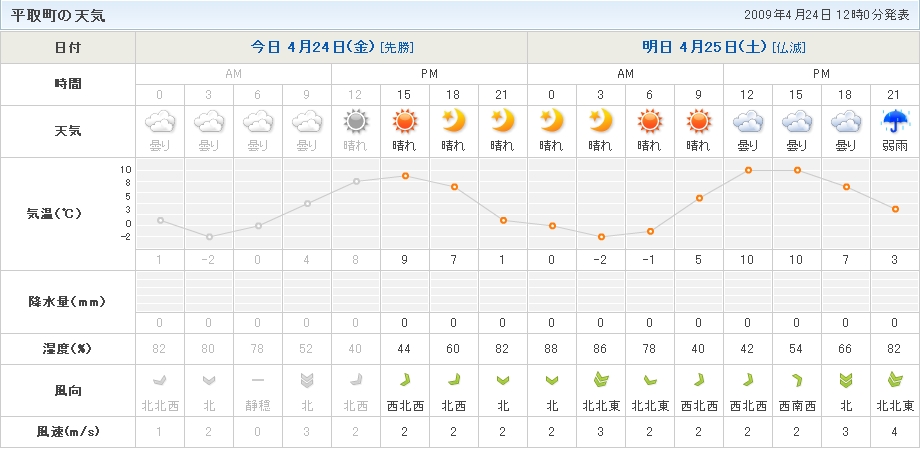Click today's 15時 西北西 wind arrow icon
The height and width of the screenshot is (450, 920).
[405, 380]
